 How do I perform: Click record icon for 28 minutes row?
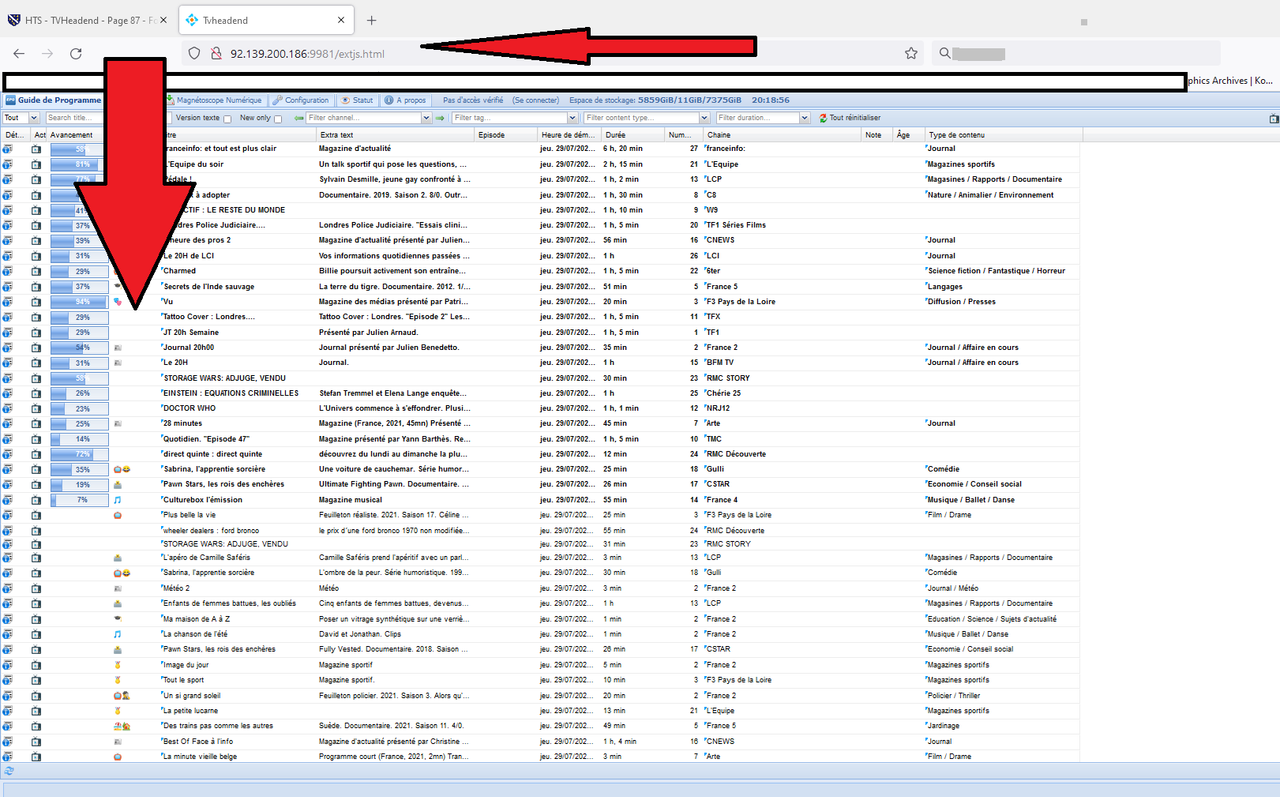(36, 423)
